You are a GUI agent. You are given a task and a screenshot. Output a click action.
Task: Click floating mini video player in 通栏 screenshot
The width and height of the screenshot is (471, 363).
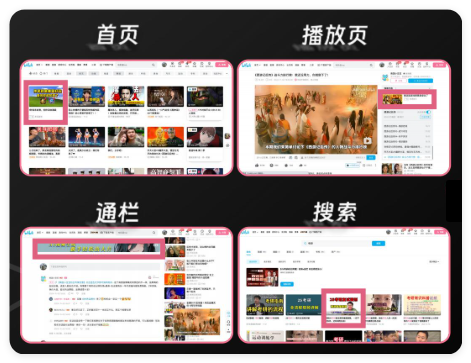tap(197, 322)
